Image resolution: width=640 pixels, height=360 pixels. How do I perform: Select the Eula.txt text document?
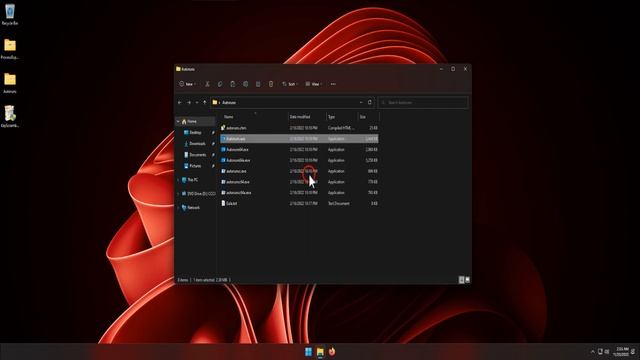(299, 203)
